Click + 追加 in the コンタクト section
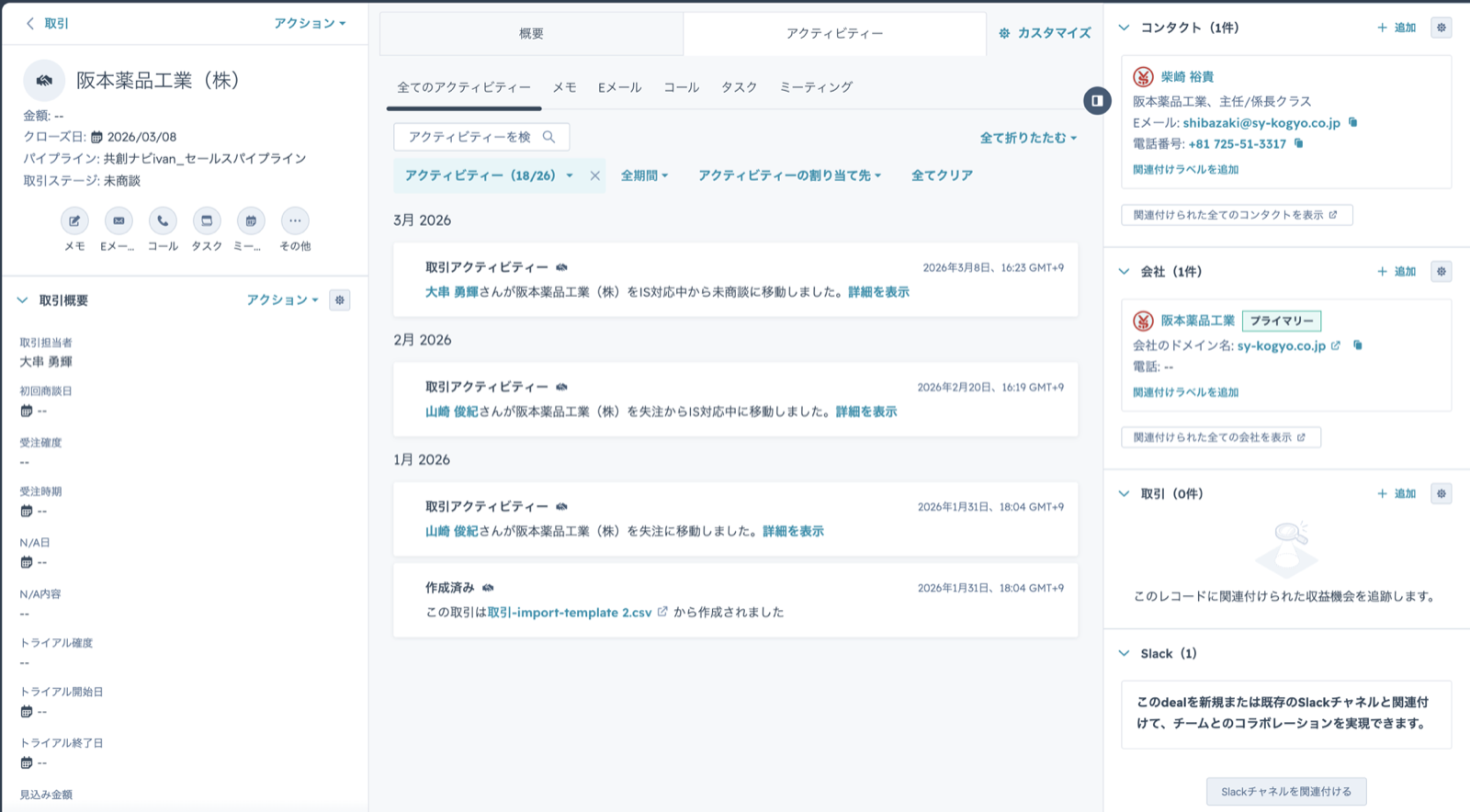This screenshot has height=812, width=1470. (x=1396, y=28)
